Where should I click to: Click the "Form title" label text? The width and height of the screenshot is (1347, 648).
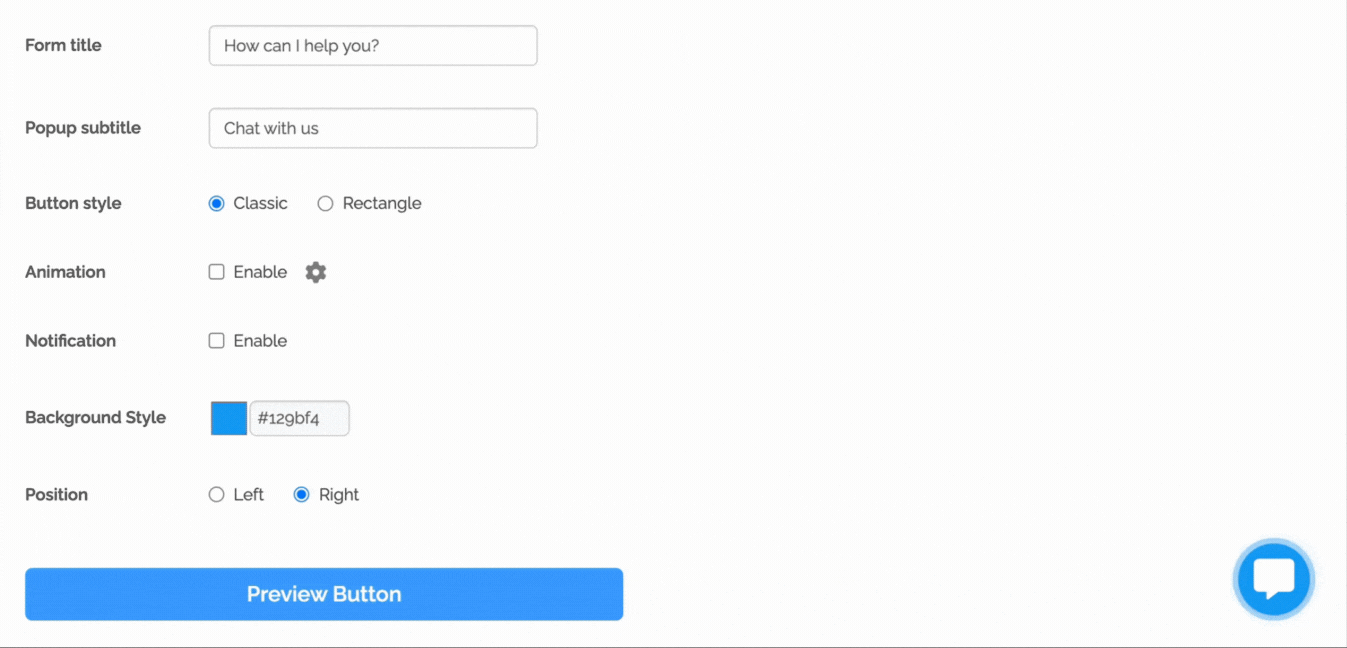[63, 45]
